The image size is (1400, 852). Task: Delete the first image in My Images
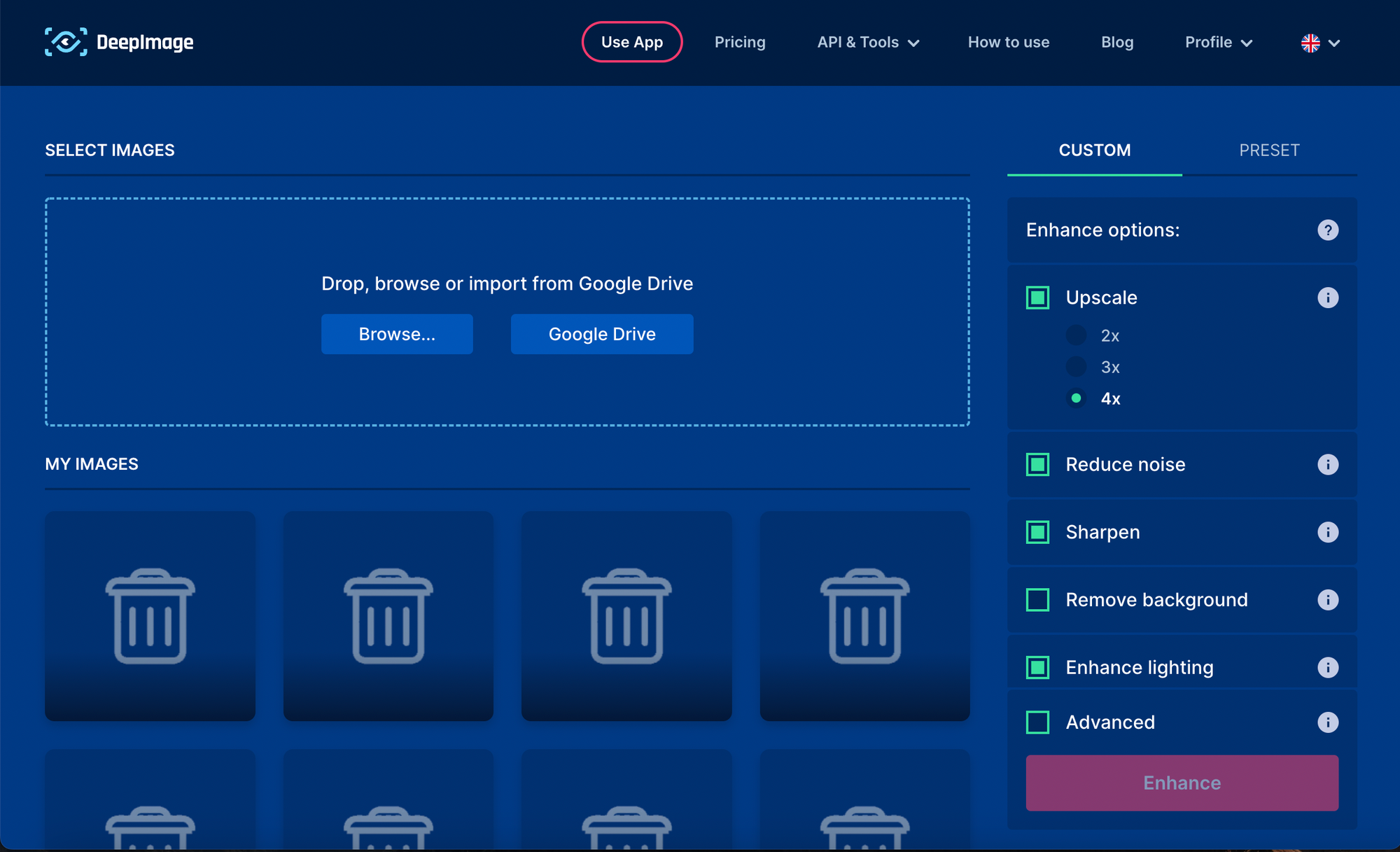(x=150, y=616)
